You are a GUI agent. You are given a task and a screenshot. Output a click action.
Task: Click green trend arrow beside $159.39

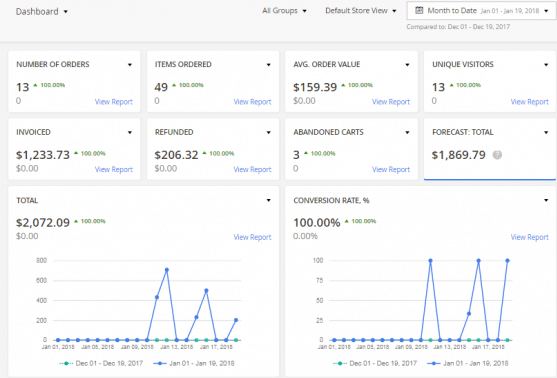click(x=343, y=85)
